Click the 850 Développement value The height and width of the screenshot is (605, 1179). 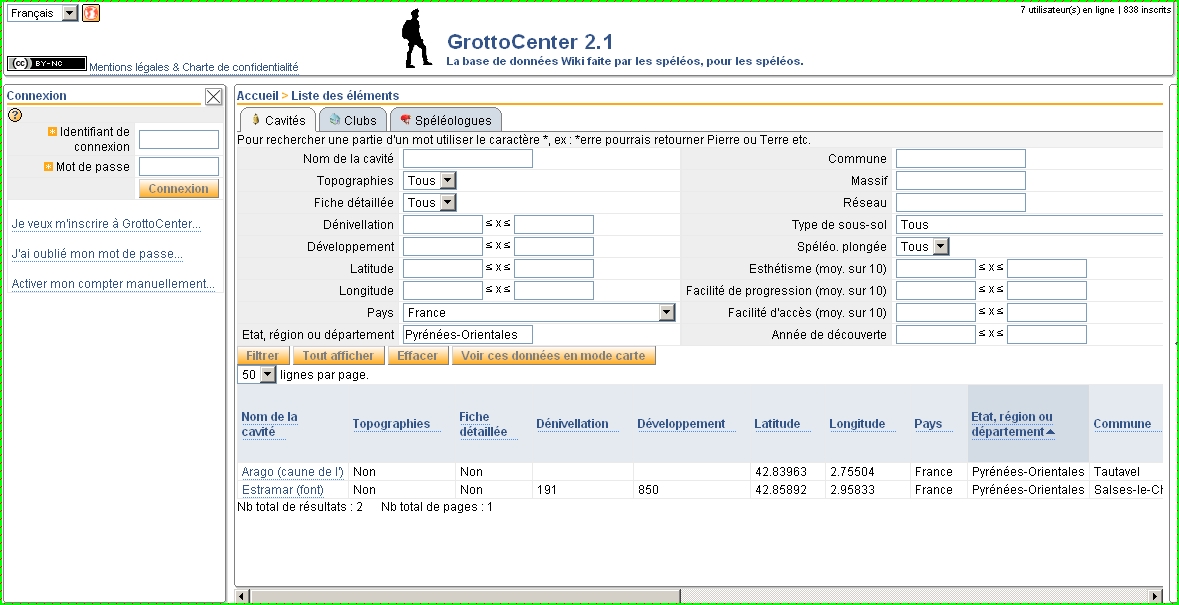pos(648,490)
